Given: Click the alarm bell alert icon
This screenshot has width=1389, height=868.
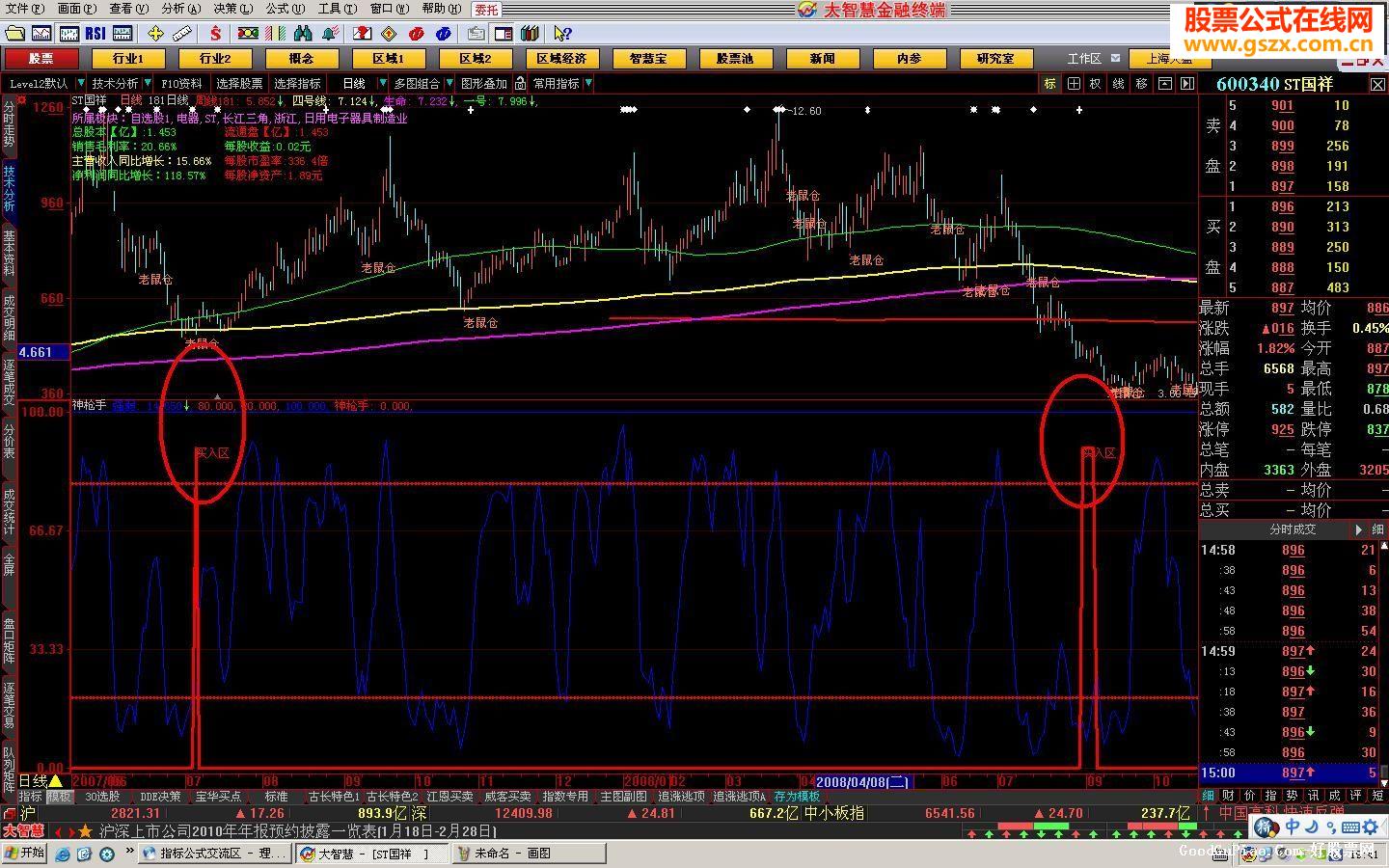Looking at the screenshot, I should [x=330, y=34].
